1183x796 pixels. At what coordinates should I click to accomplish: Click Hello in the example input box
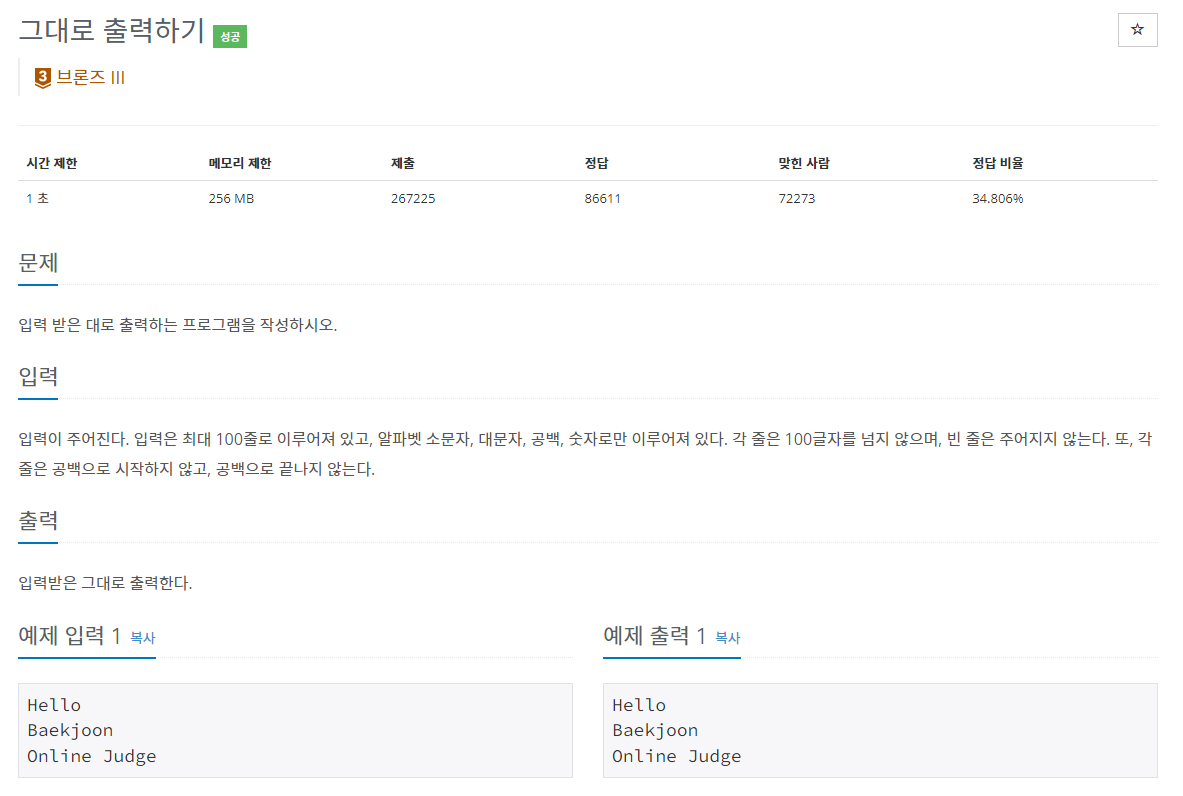54,705
